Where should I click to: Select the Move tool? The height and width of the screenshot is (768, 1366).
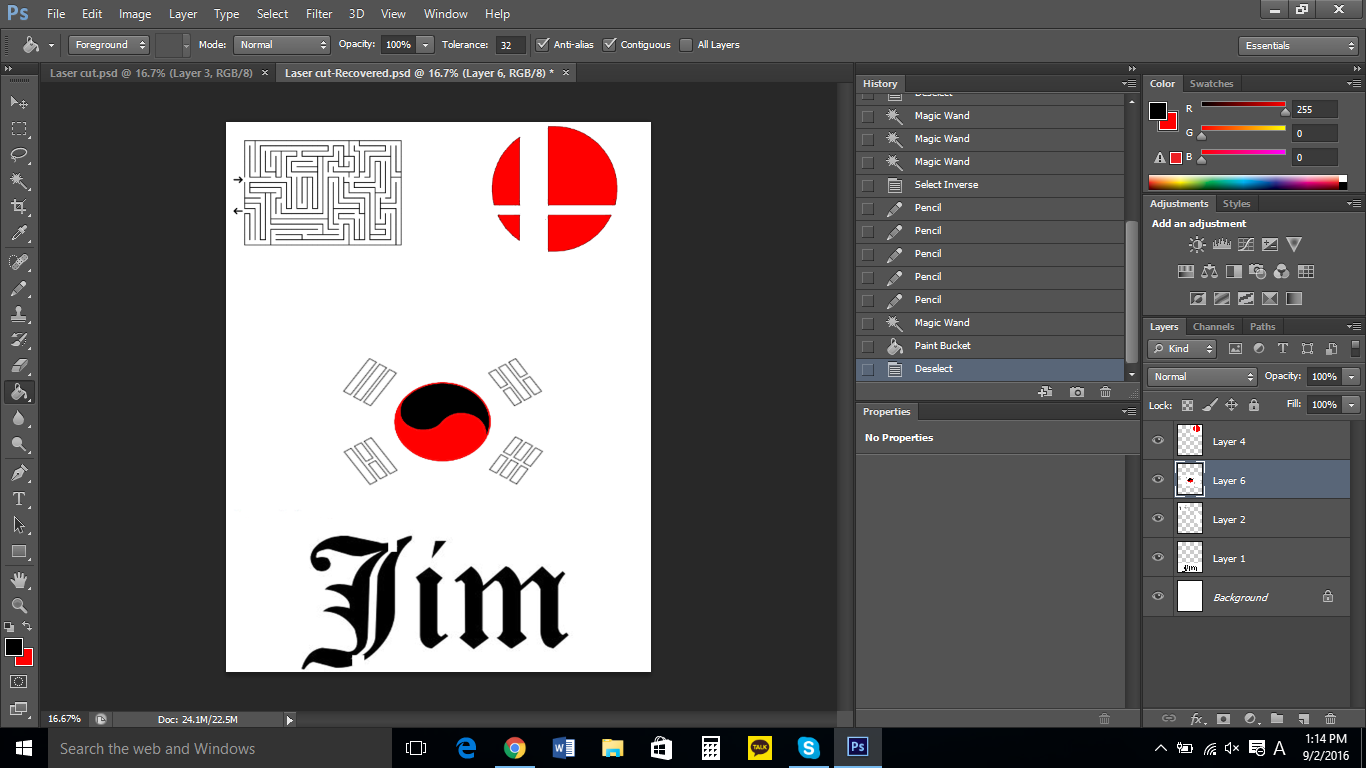pyautogui.click(x=19, y=102)
